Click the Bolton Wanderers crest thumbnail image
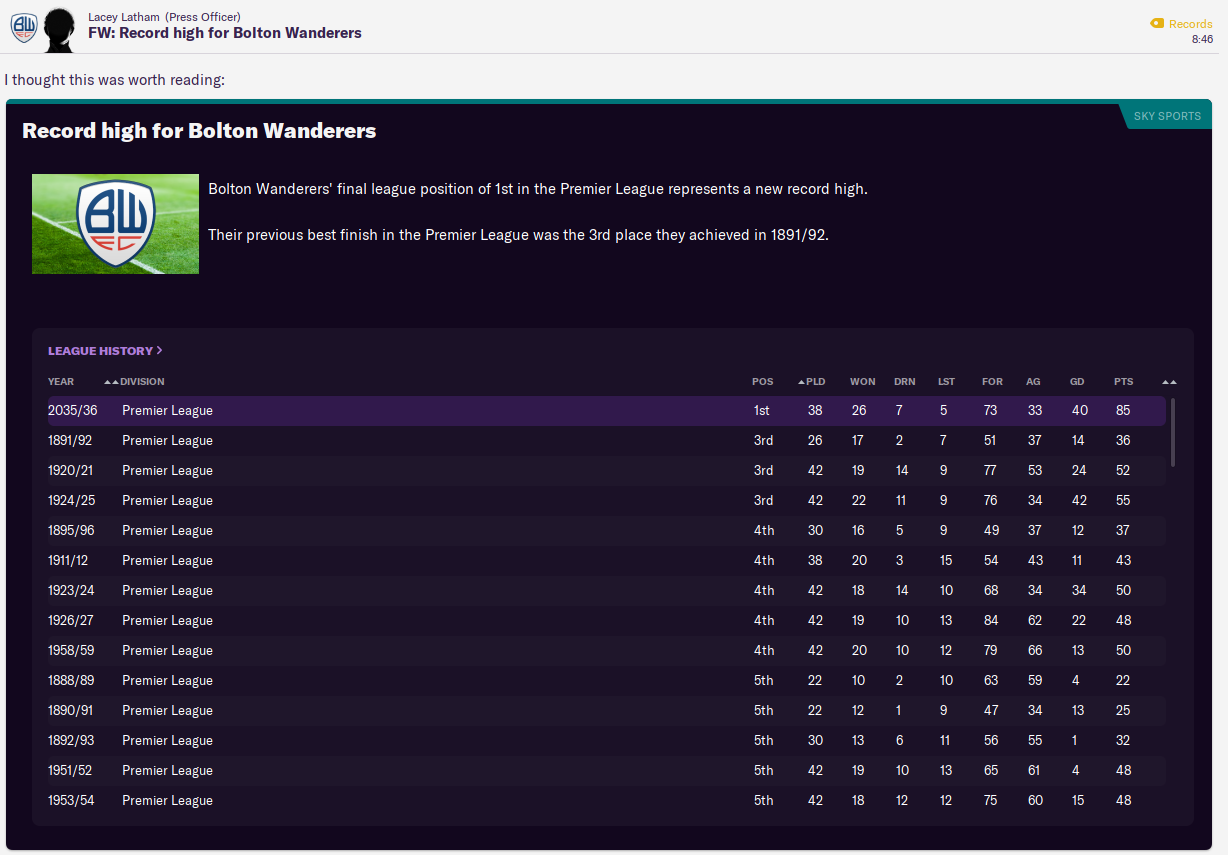This screenshot has height=855, width=1228. [x=115, y=224]
